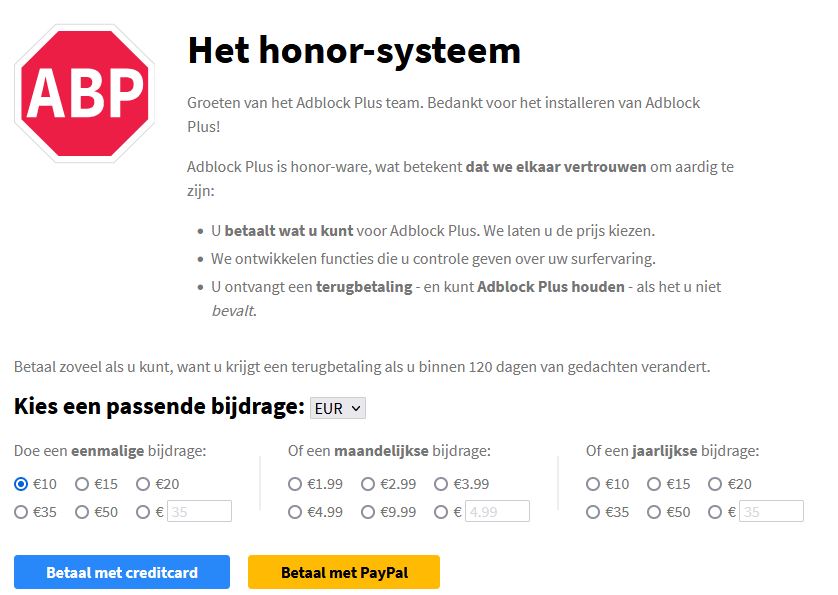Click the custom yearly amount input box

[x=771, y=512]
